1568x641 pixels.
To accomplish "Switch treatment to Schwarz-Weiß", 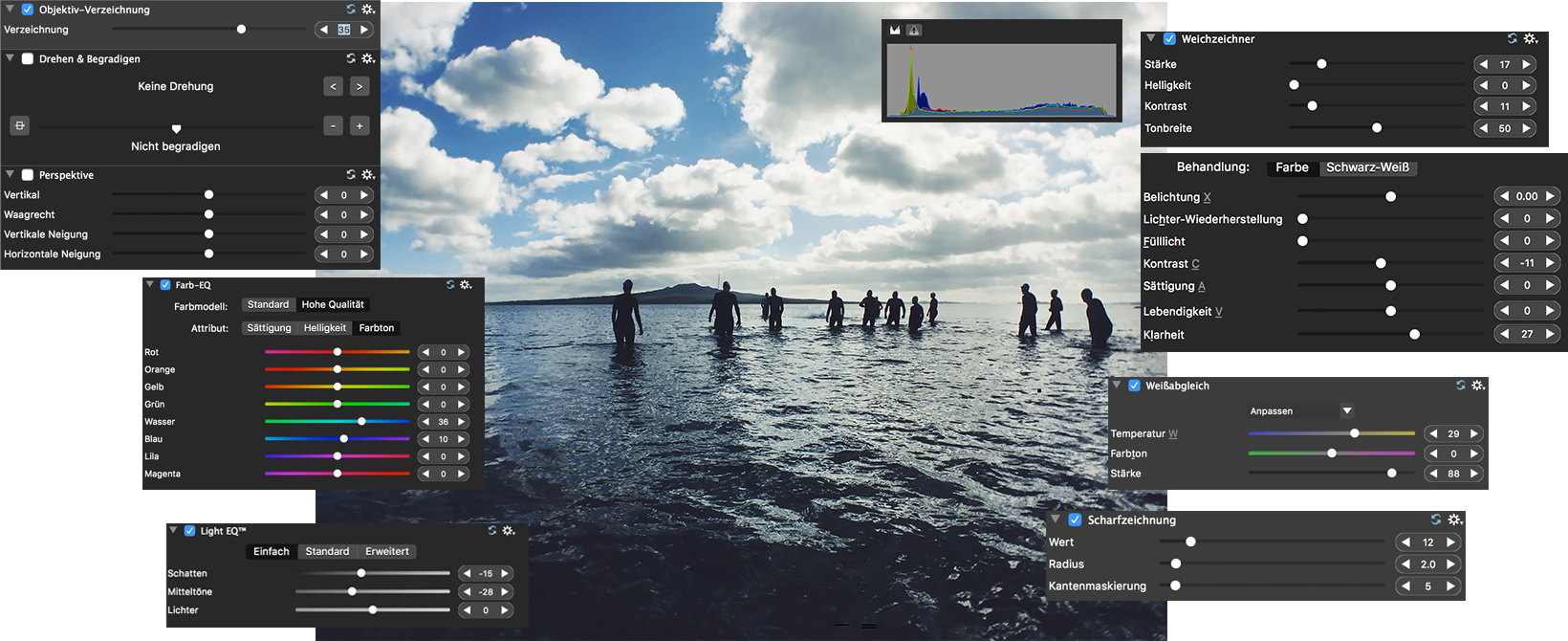I will pyautogui.click(x=1367, y=167).
